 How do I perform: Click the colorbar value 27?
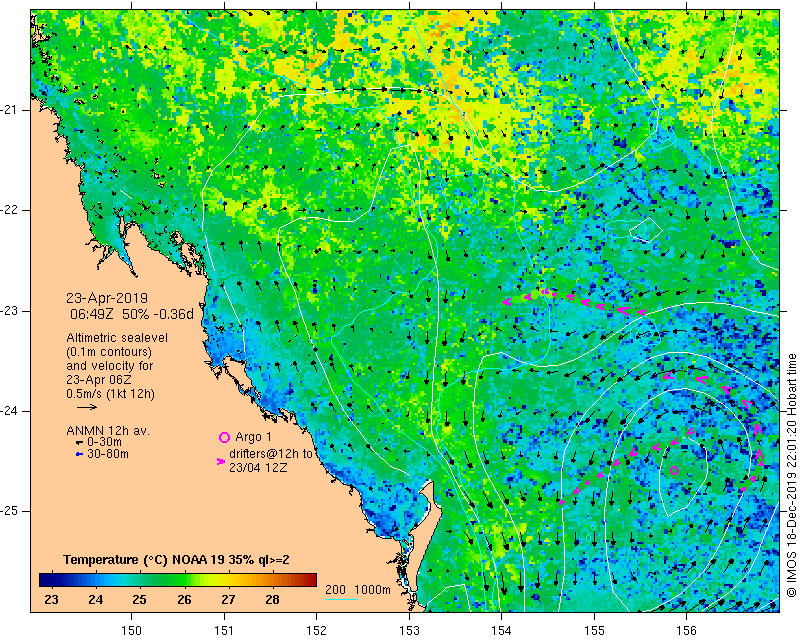[x=228, y=599]
